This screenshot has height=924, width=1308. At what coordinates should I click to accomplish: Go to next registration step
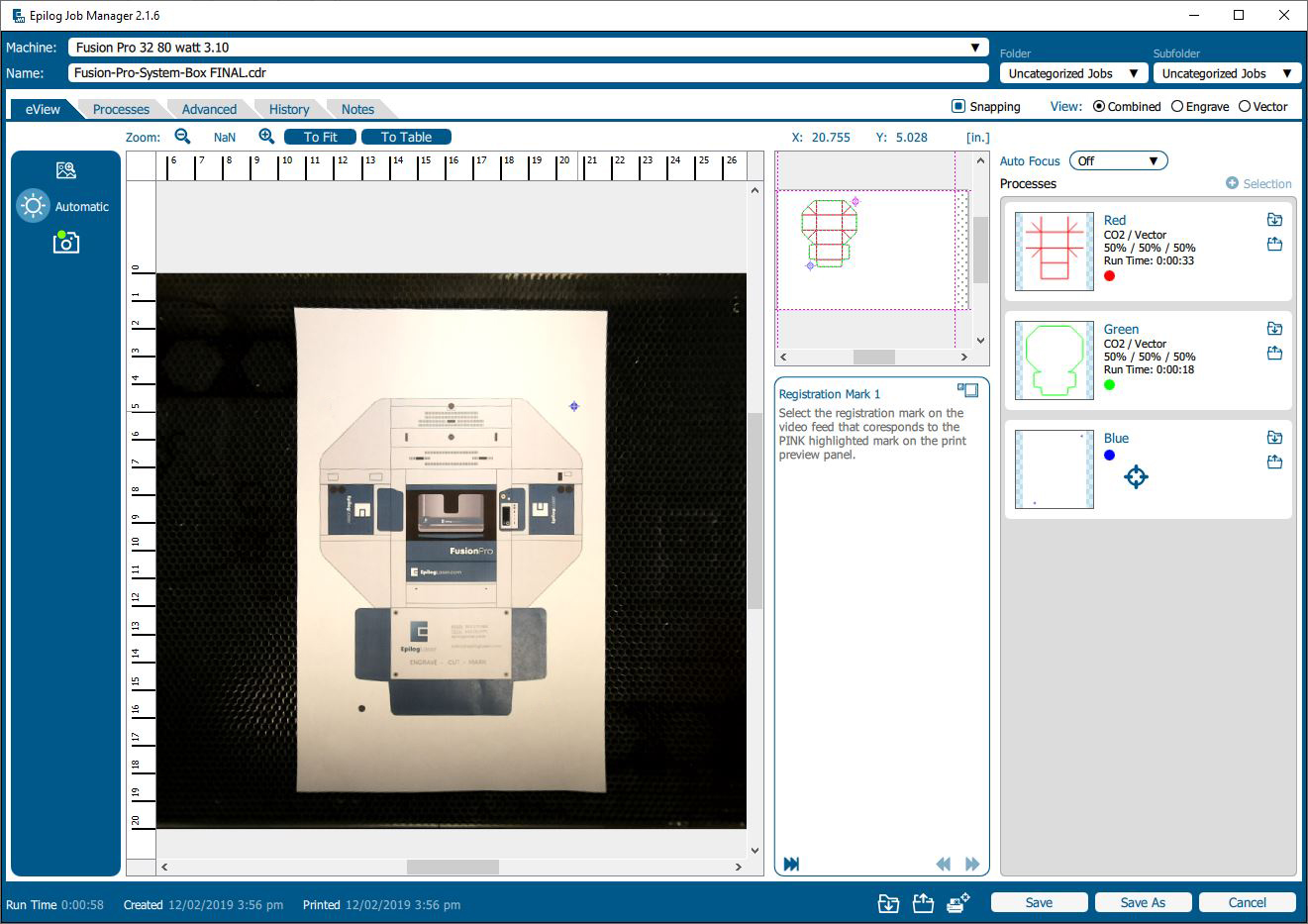pos(971,864)
